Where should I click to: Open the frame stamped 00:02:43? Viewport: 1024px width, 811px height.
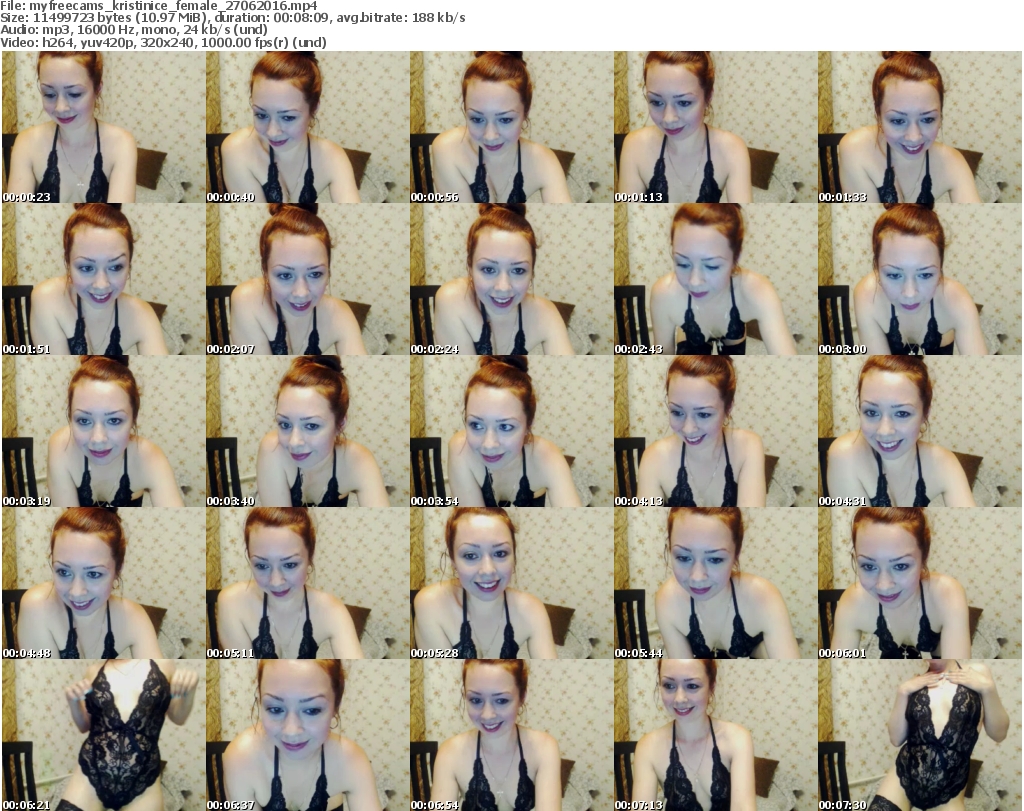(x=715, y=279)
